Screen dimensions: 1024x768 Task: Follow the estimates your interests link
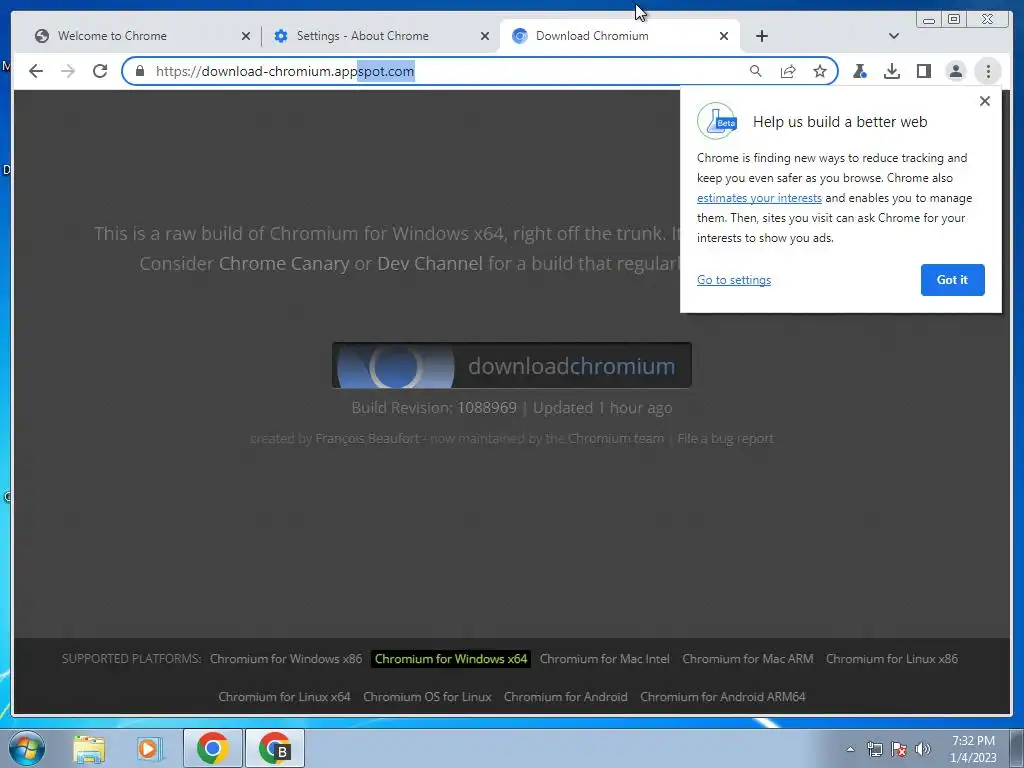click(759, 198)
